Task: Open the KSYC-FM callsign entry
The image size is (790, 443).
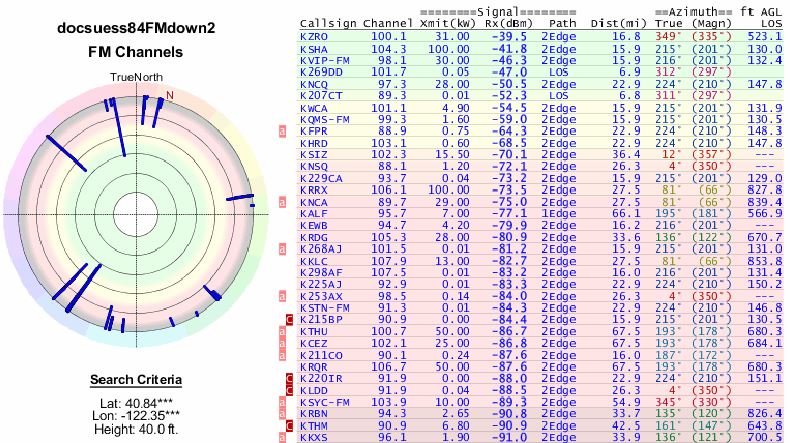Action: [323, 401]
